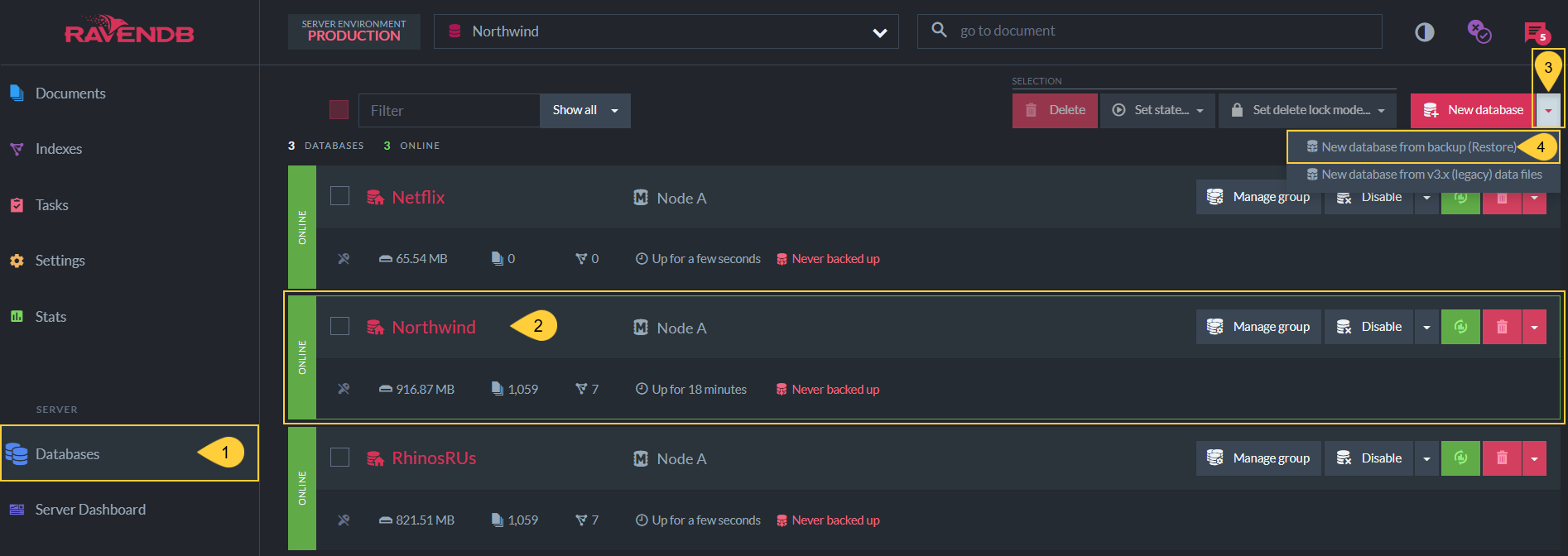Click the database icon beside RhinosRUs name
1568x556 pixels.
click(x=375, y=458)
